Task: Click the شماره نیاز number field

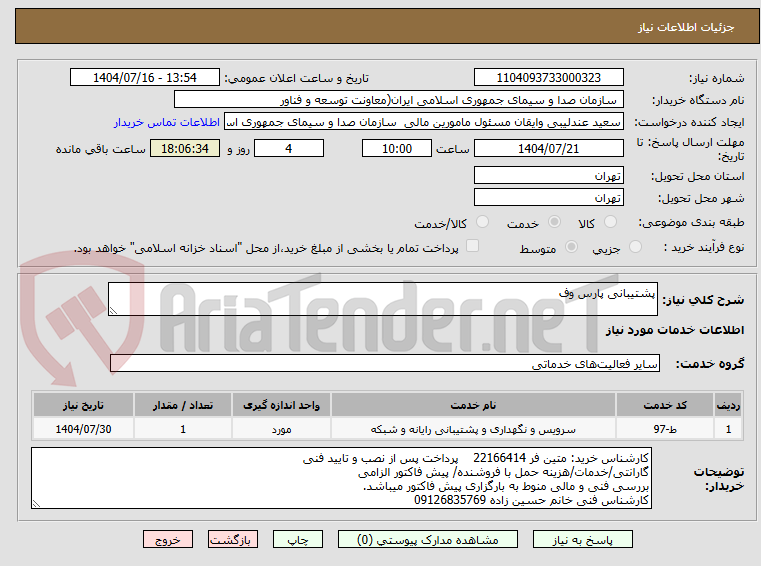Action: tap(548, 78)
